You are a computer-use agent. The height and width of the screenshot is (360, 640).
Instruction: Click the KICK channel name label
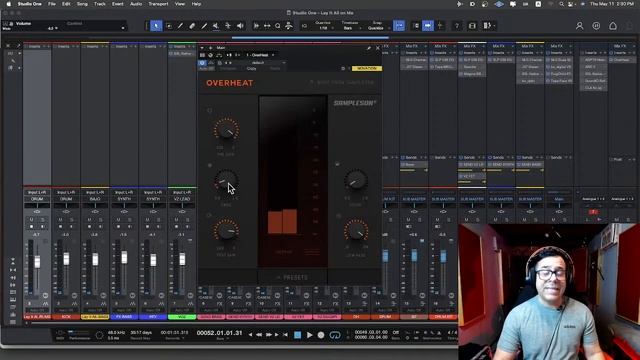(x=66, y=317)
